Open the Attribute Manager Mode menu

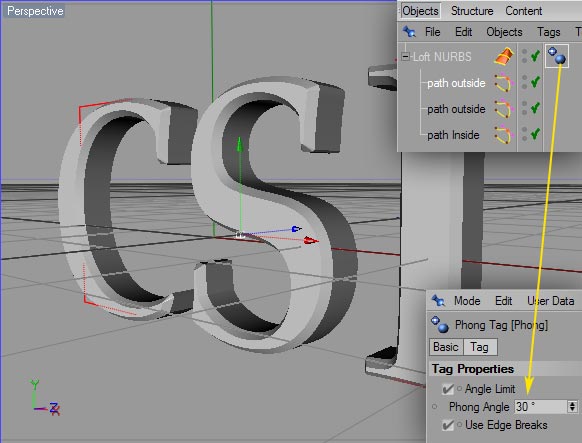point(467,301)
